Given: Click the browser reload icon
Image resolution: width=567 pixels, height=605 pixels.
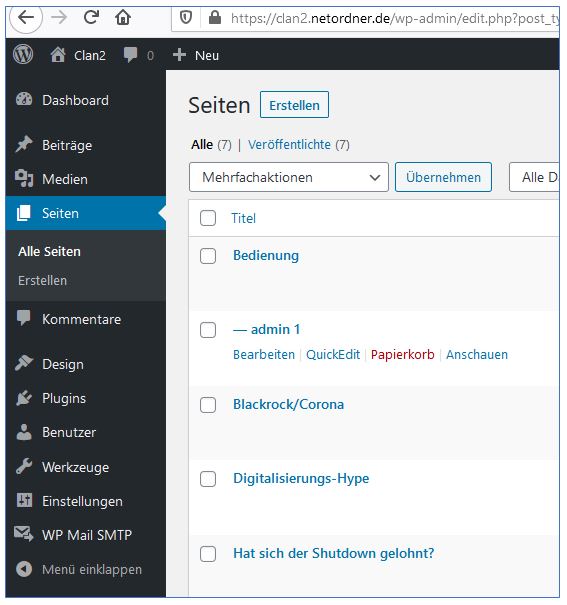Looking at the screenshot, I should click(91, 17).
